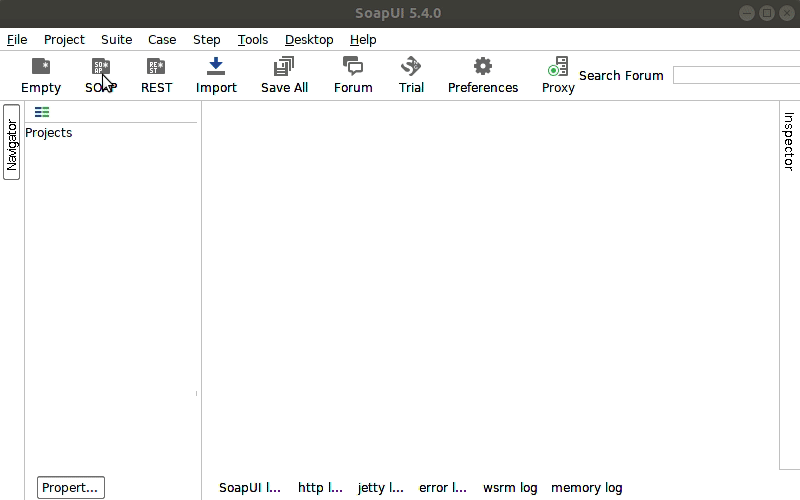
Task: Open the Tools menu
Action: pos(253,39)
